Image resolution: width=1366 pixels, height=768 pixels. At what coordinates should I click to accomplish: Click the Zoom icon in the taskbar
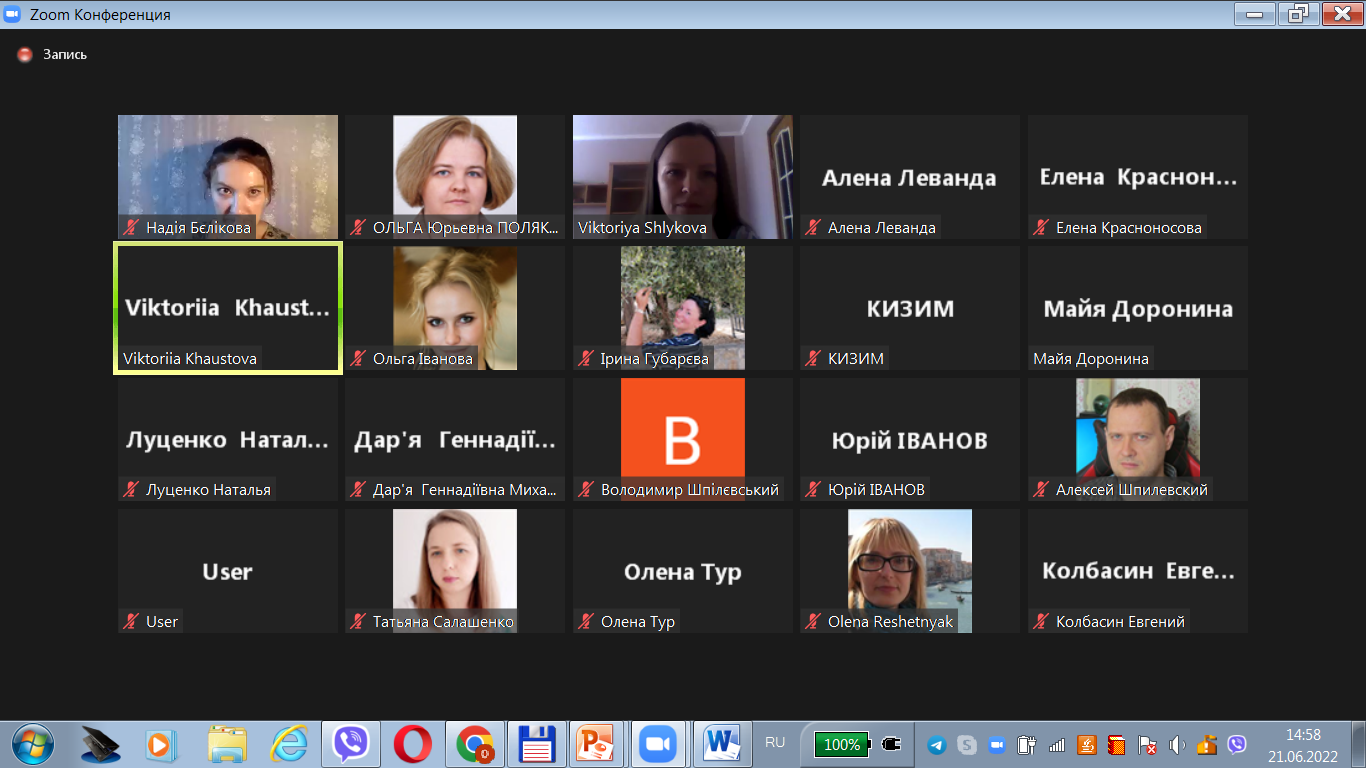[658, 744]
